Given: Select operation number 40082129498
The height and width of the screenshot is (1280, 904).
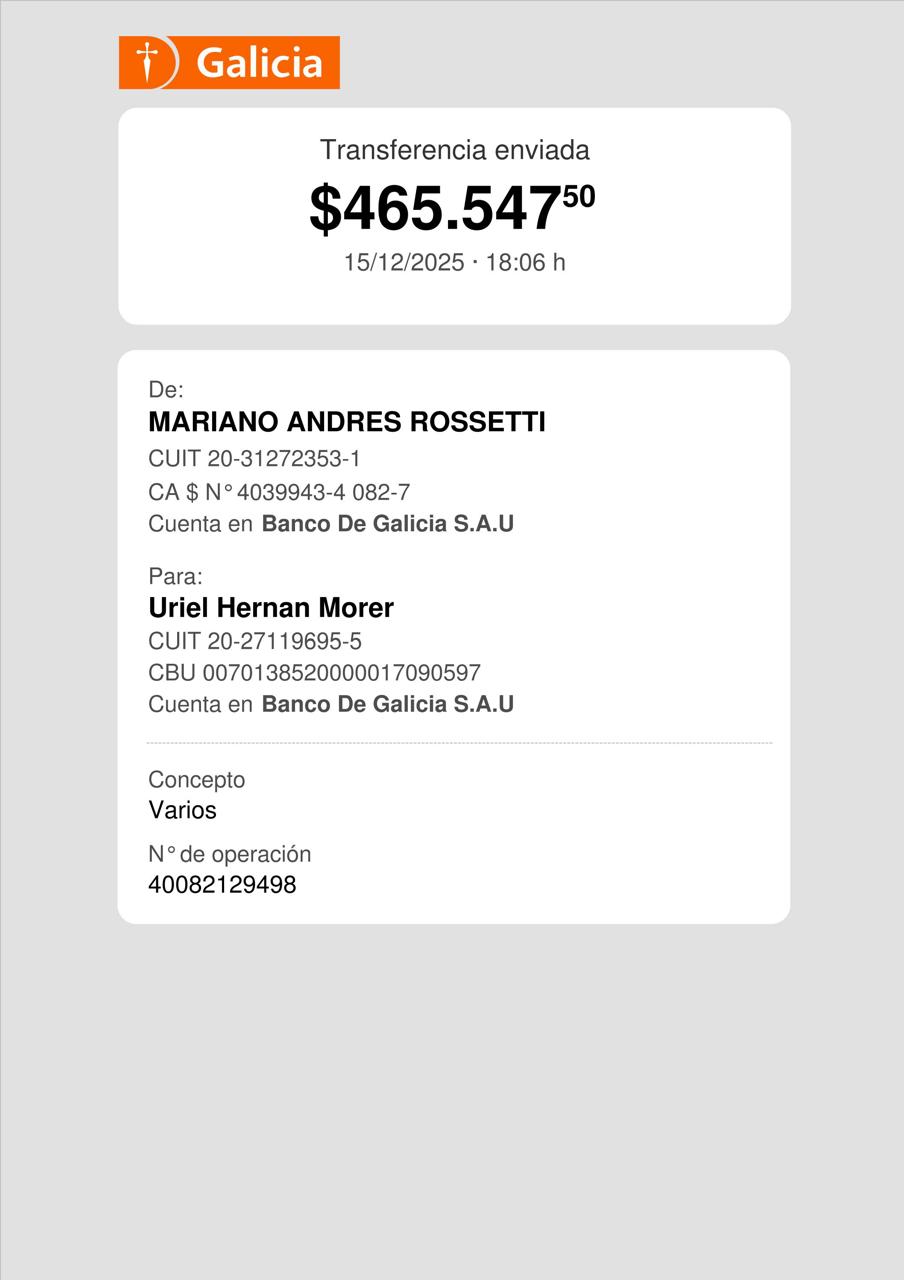Looking at the screenshot, I should (x=222, y=885).
